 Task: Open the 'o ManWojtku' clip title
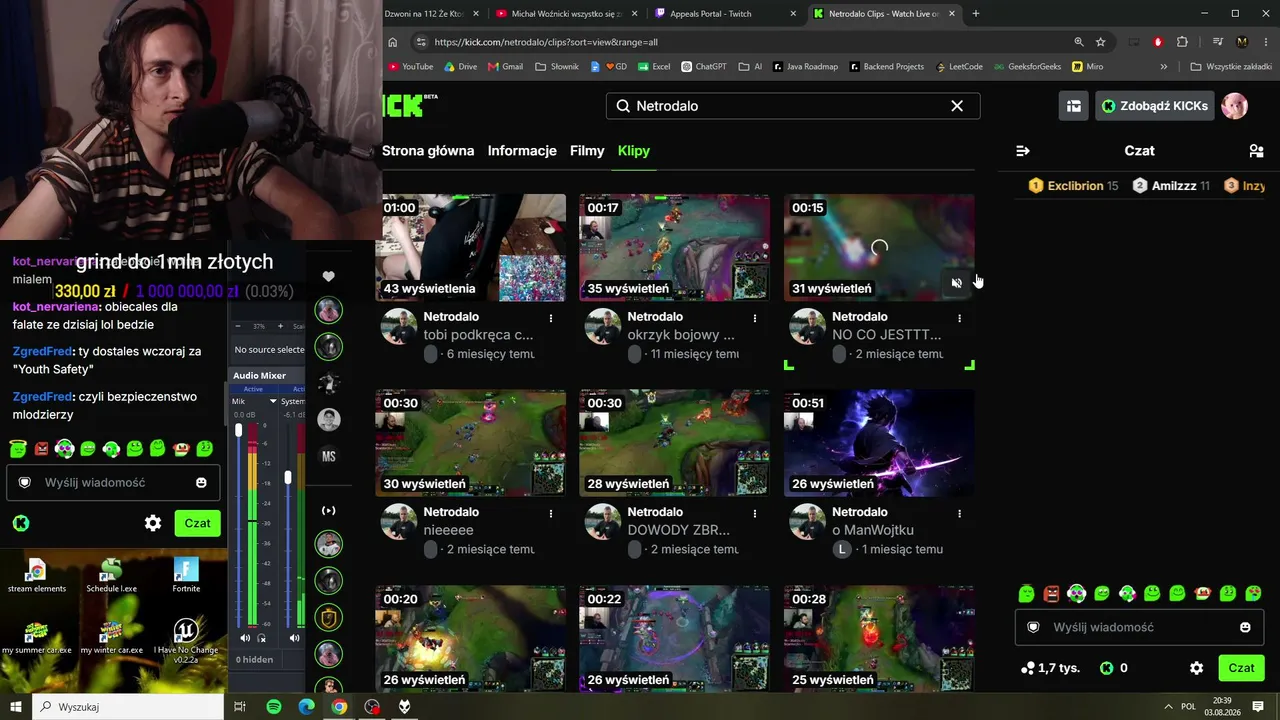click(873, 530)
